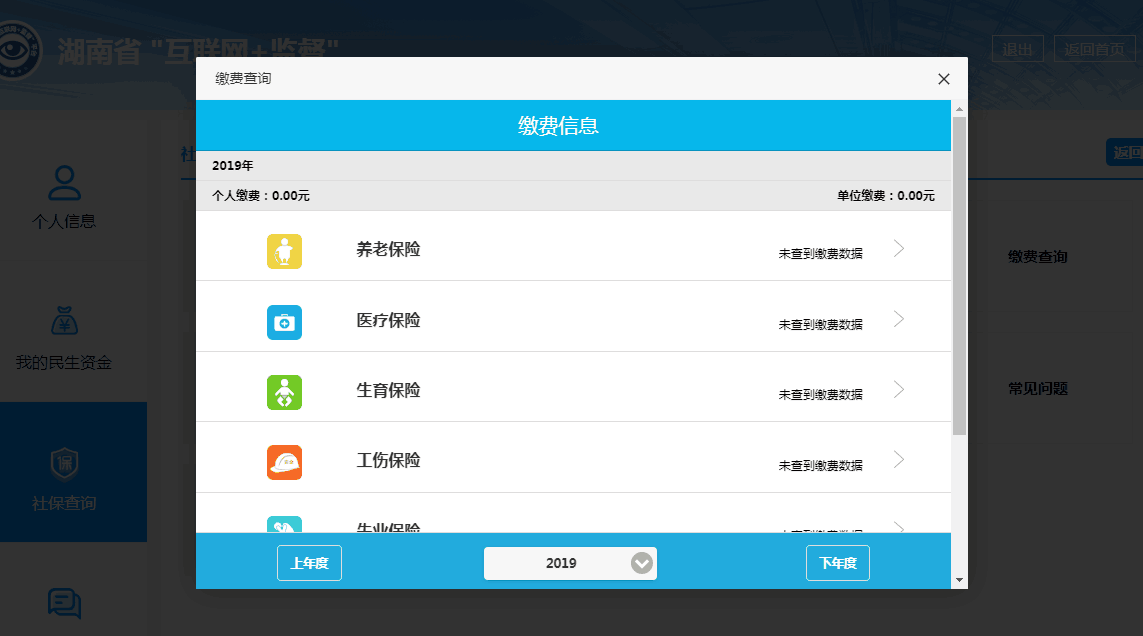Click the blue 医疗保险 medical kit icon
The height and width of the screenshot is (636, 1143).
point(284,322)
